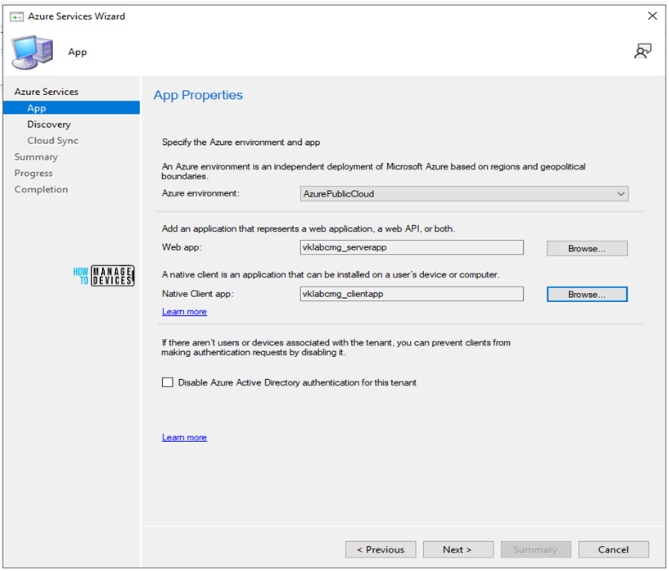
Task: Browse for the Native Client app
Action: [587, 294]
